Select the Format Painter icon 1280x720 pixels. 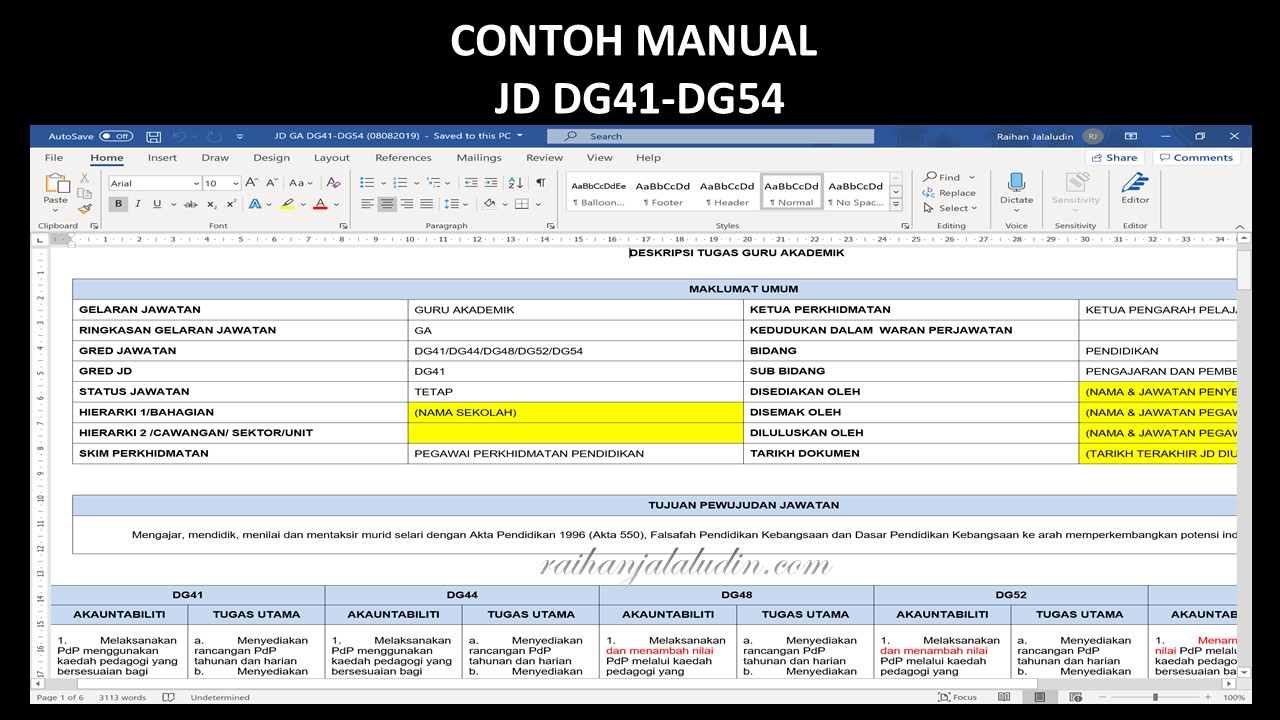(85, 208)
